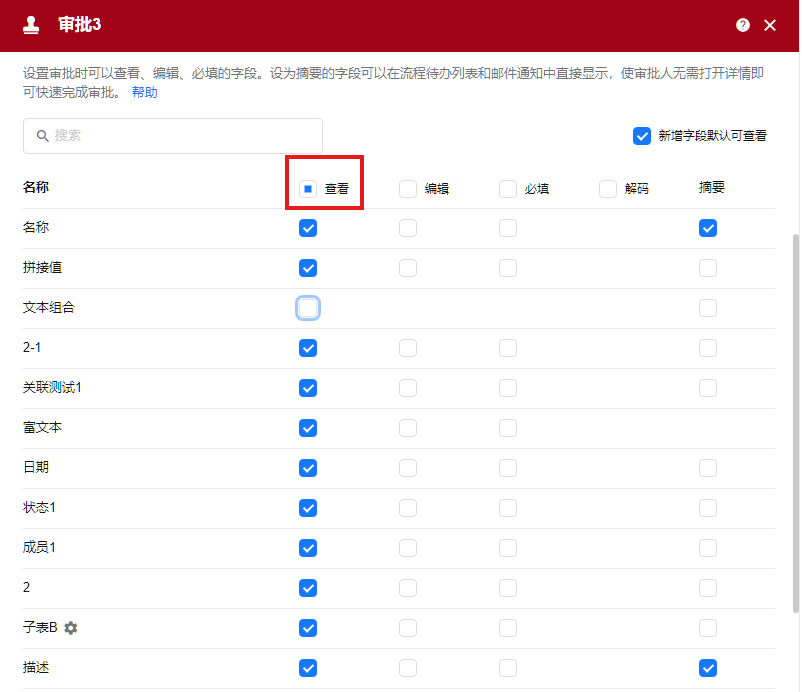
Task: Click the 名称 column header
Action: pos(36,187)
